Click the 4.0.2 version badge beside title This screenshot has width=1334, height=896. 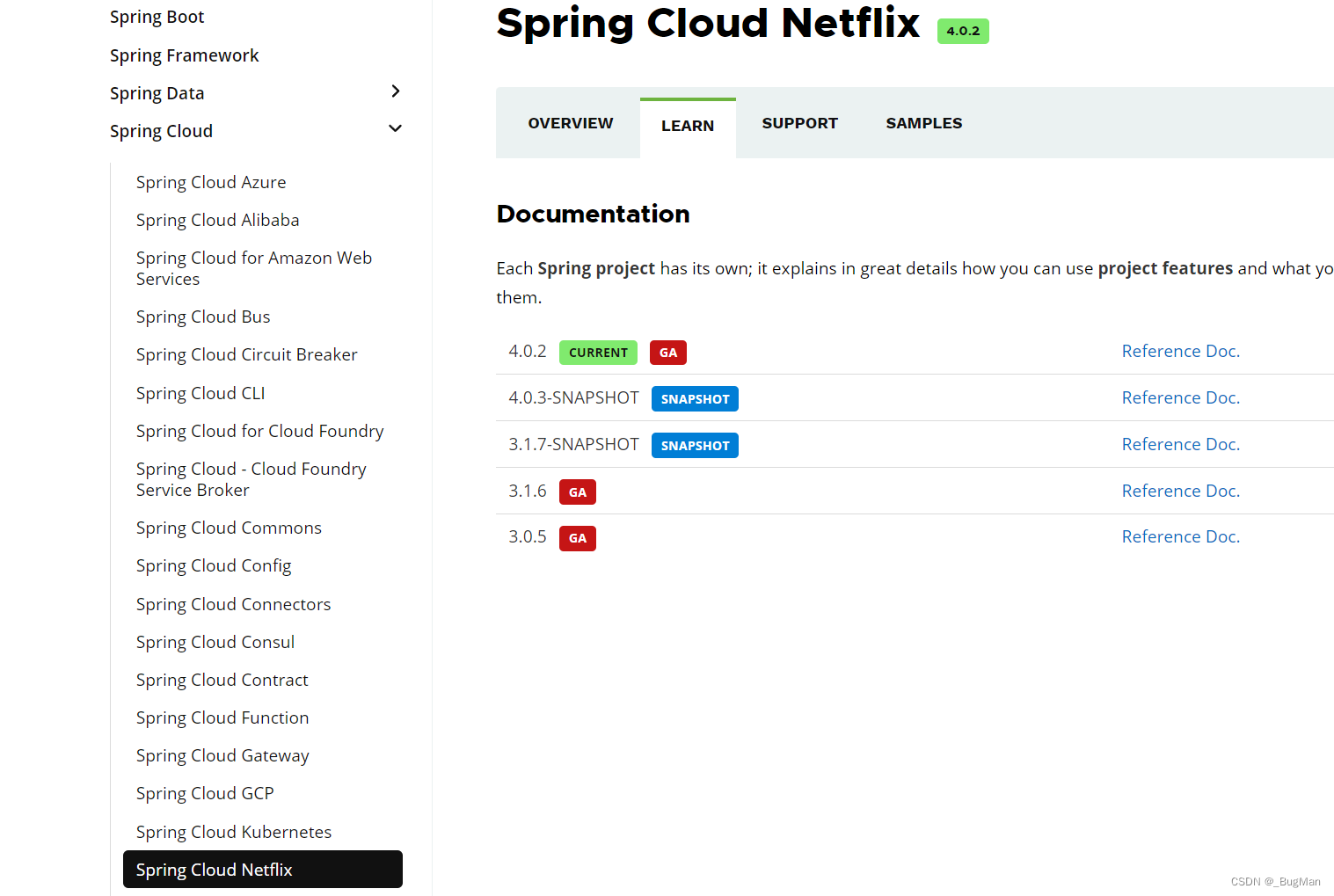click(x=963, y=31)
